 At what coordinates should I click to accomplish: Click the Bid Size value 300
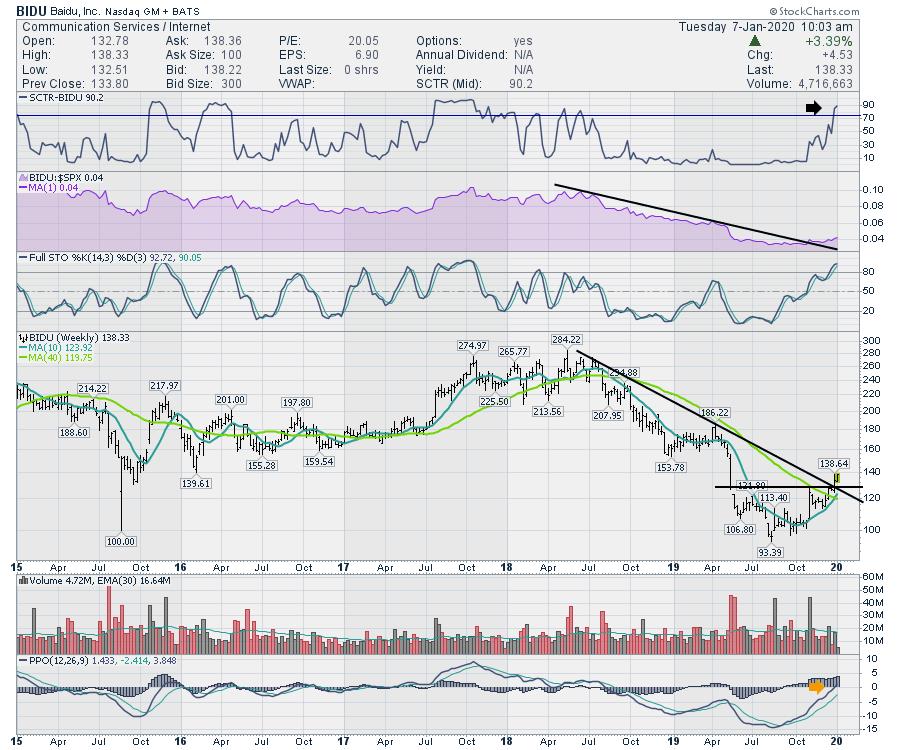point(231,84)
